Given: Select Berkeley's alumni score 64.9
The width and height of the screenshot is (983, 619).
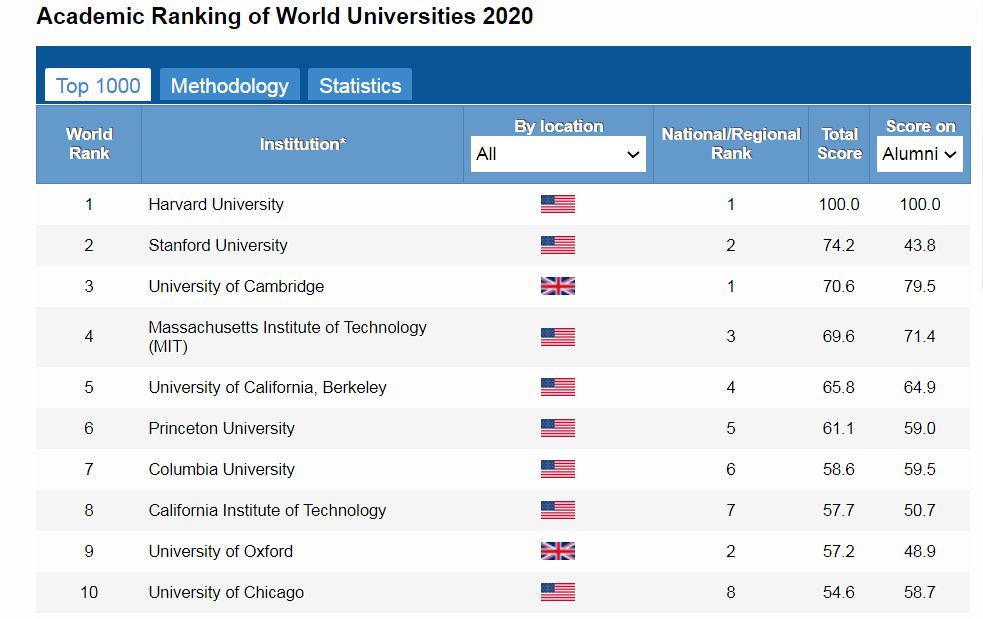Looking at the screenshot, I should point(920,387).
